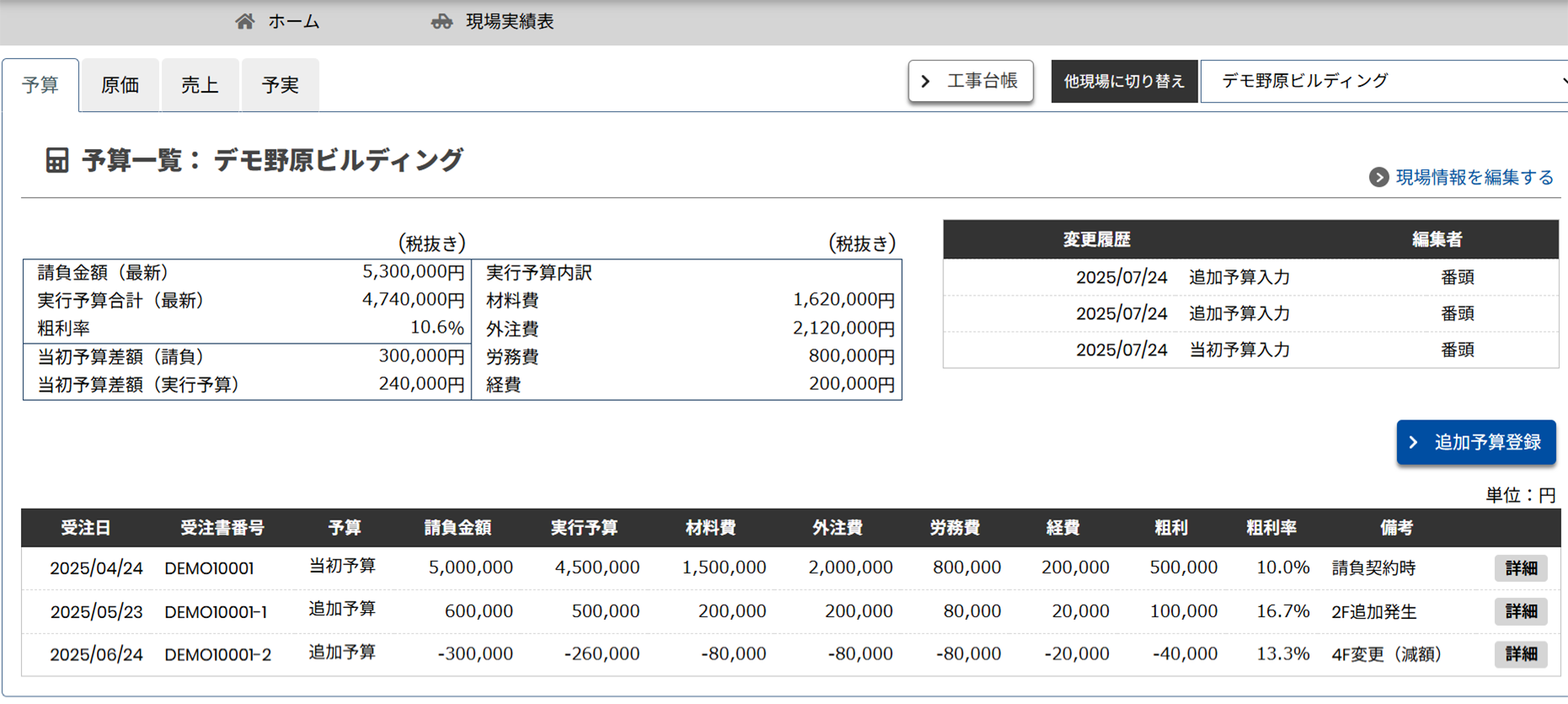This screenshot has width=1568, height=704.
Task: Expand the デモ野原ビルディング site dropdown
Action: pyautogui.click(x=1385, y=82)
